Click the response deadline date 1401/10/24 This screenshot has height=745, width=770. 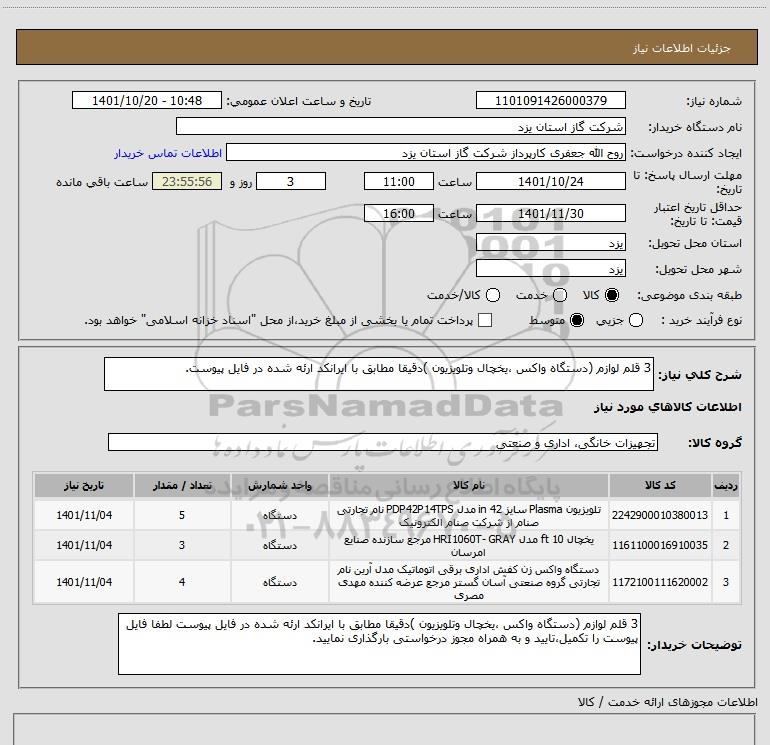pyautogui.click(x=550, y=181)
